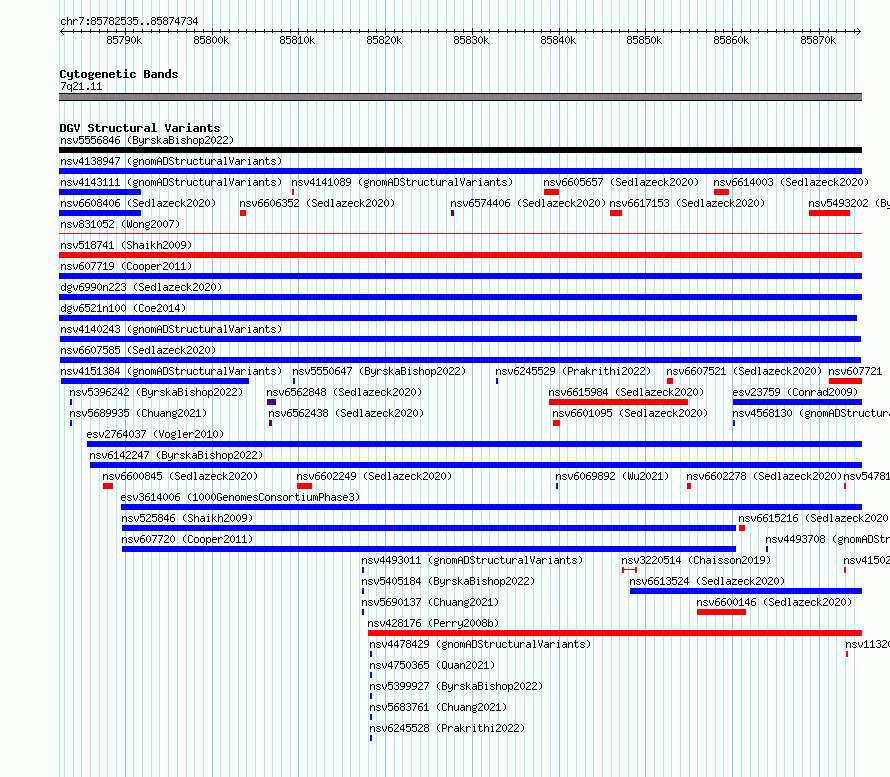Click the nsv607719 (Cooper2011) label
Screen dimensions: 890x777
coord(126,266)
